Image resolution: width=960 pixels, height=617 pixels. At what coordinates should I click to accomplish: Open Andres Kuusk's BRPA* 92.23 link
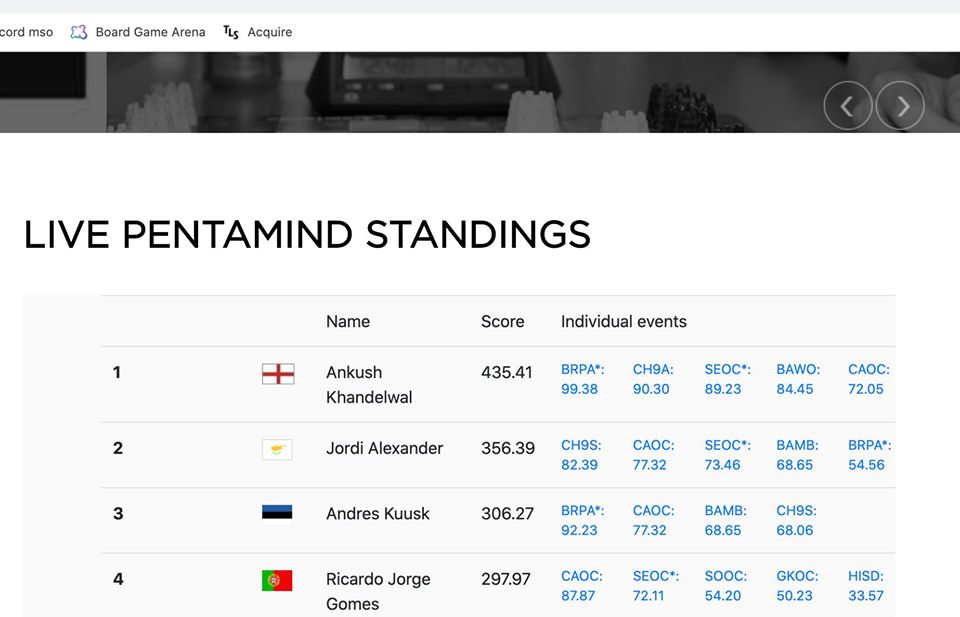pyautogui.click(x=582, y=520)
